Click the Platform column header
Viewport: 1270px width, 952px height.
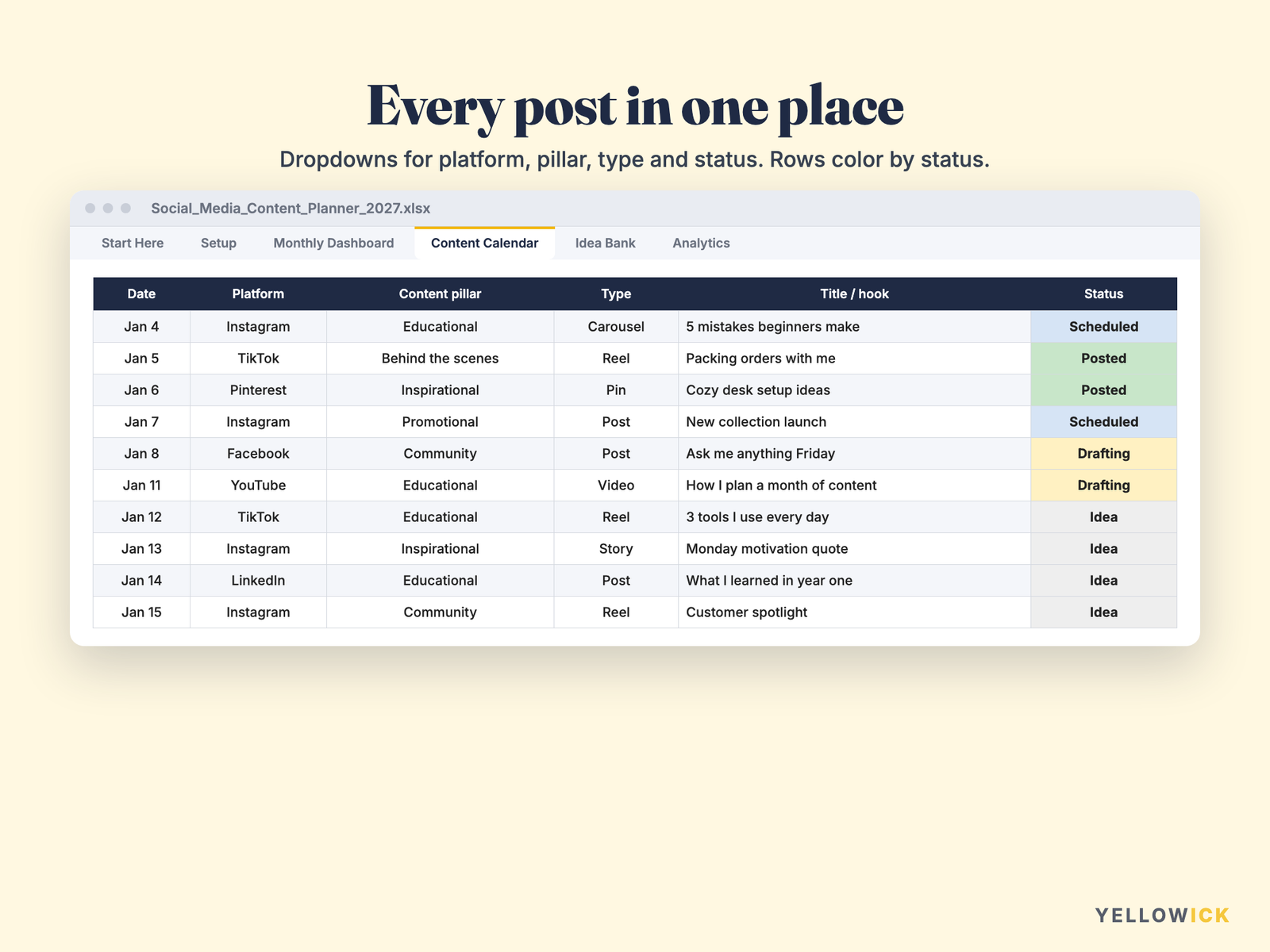coord(258,294)
